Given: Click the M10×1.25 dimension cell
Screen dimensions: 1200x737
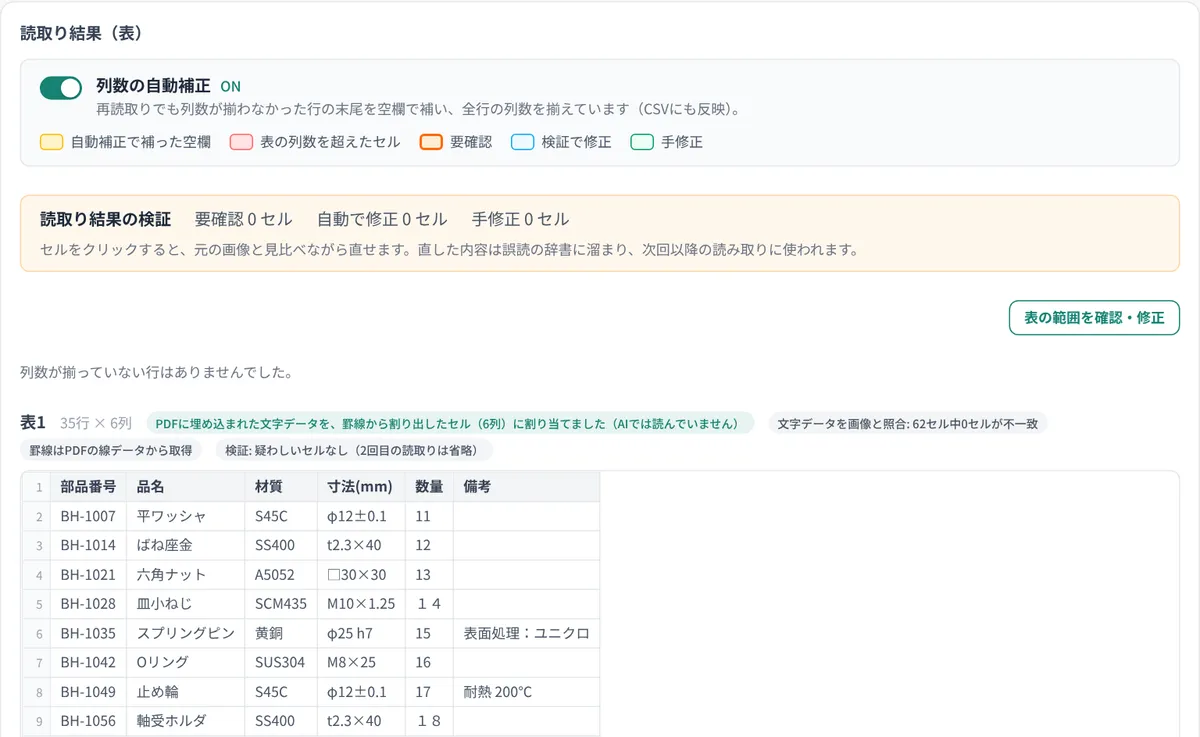Looking at the screenshot, I should pyautogui.click(x=360, y=604).
